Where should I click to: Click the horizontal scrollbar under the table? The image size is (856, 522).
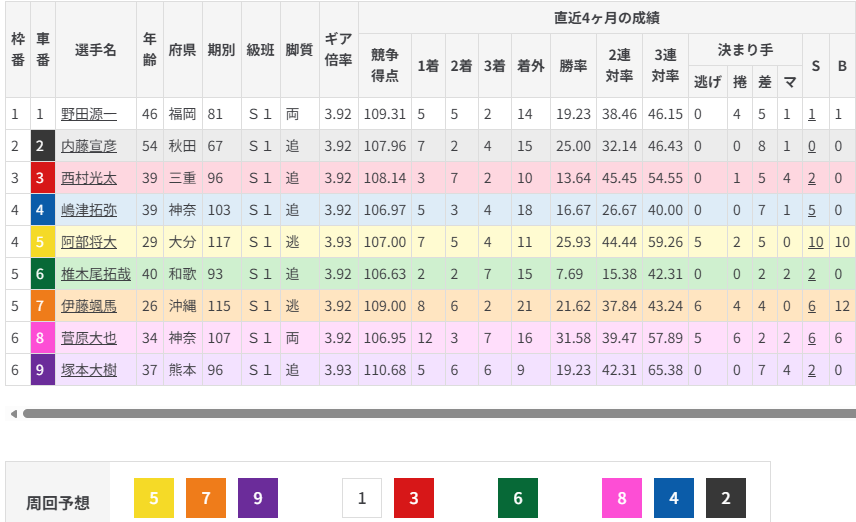(x=440, y=413)
